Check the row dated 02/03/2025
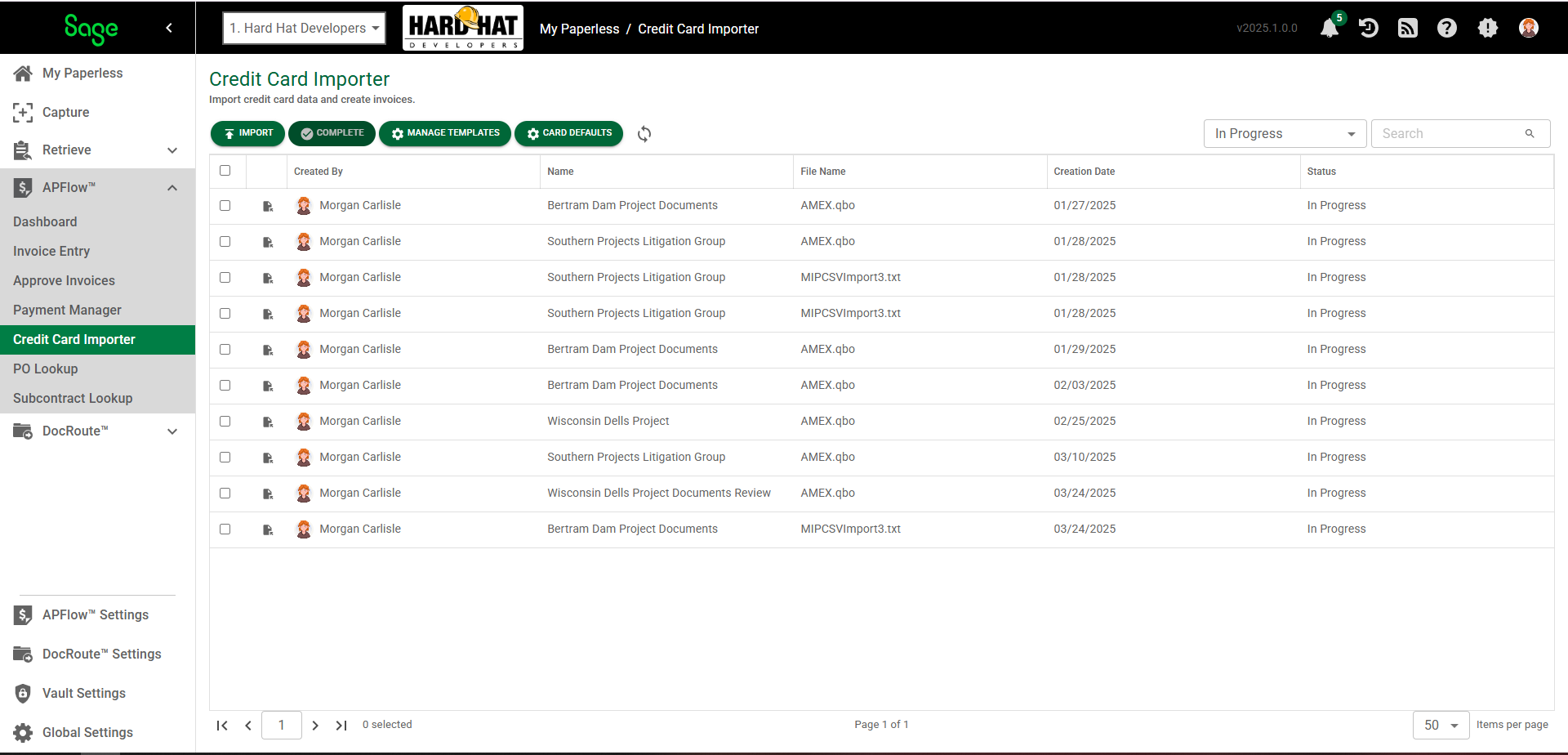1568x755 pixels. tap(225, 386)
